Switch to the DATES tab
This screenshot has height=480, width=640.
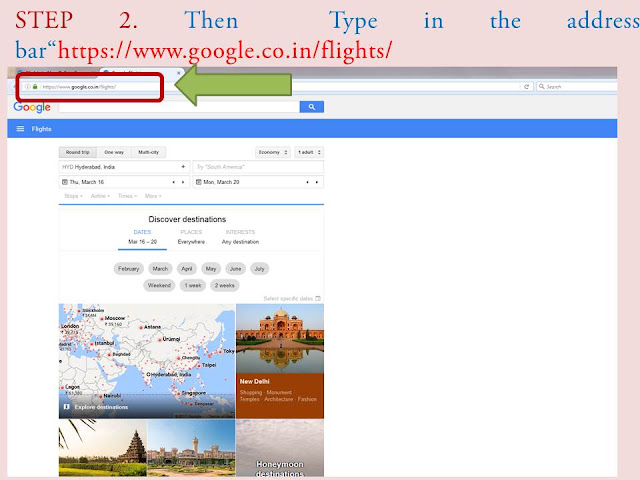click(142, 237)
